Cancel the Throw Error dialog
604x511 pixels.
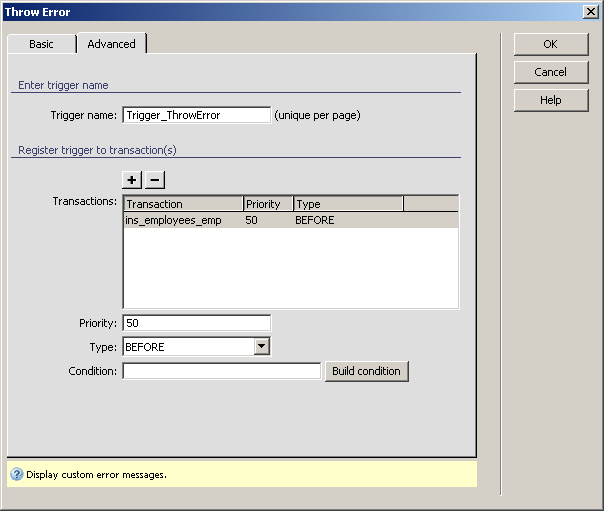pos(550,72)
